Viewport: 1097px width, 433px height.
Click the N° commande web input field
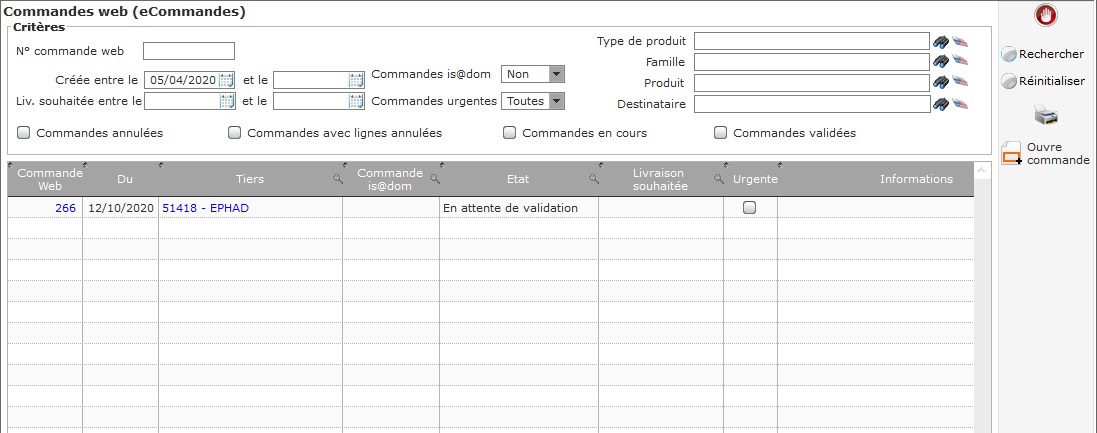pos(189,51)
